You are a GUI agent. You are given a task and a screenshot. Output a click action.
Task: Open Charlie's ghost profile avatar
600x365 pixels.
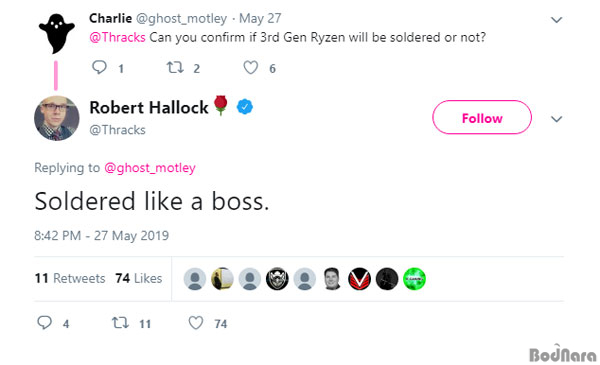(57, 33)
